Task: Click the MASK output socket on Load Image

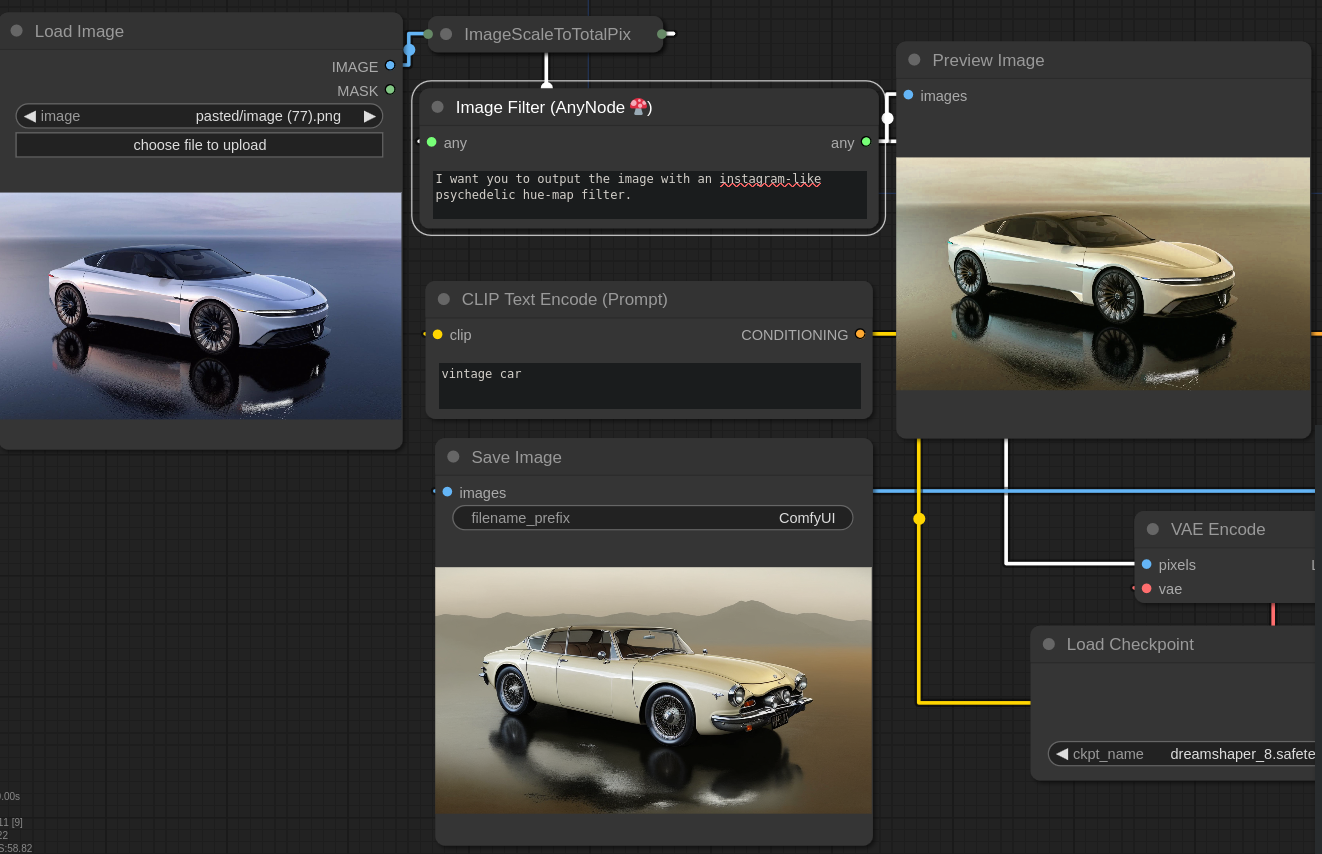Action: coord(390,90)
